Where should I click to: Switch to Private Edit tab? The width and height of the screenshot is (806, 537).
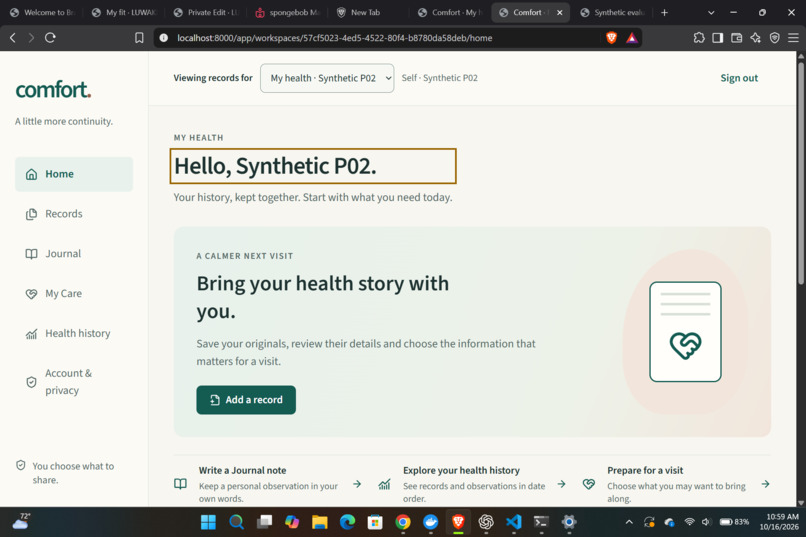pyautogui.click(x=206, y=12)
